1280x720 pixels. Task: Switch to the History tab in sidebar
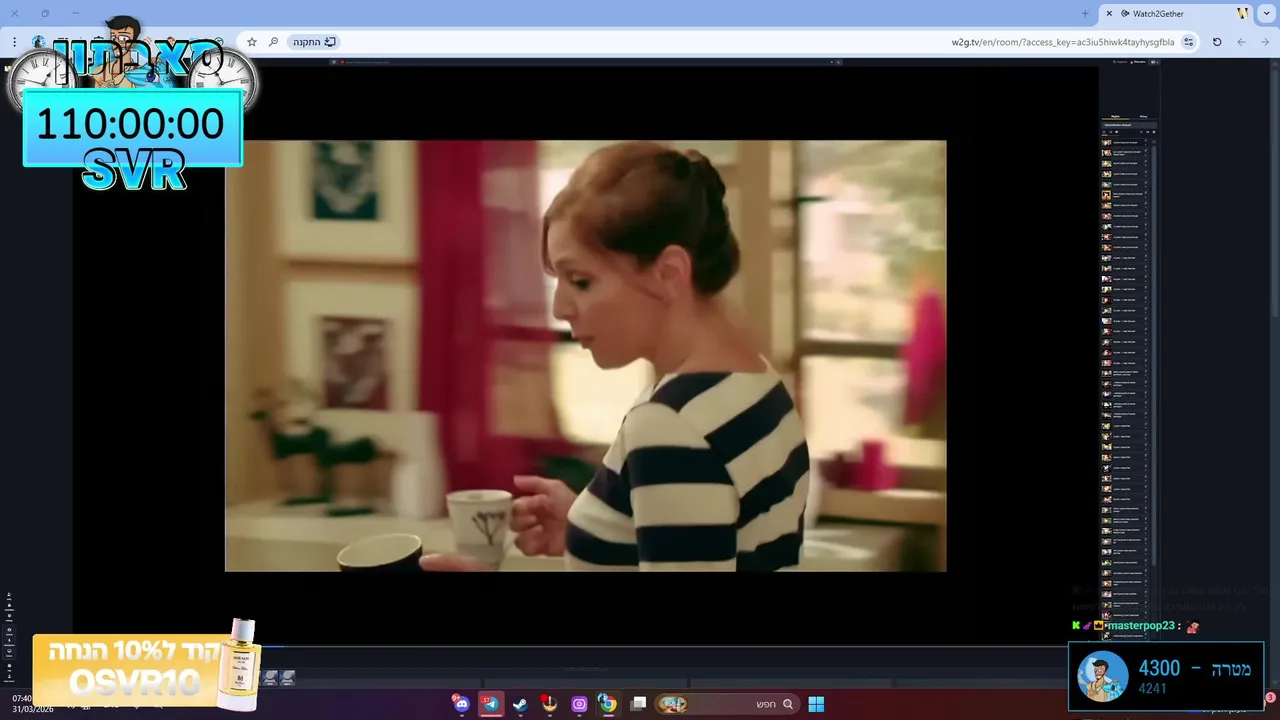[x=1143, y=116]
